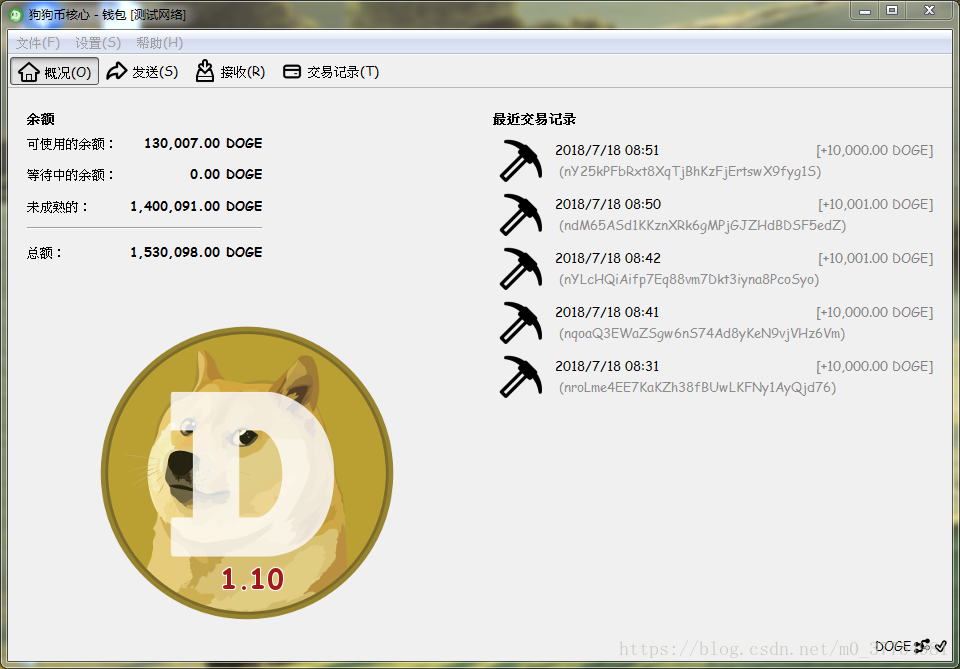Click address nY25kPFbRxt8XqTjBhKzFjErtswX9fyg1S

pos(690,171)
